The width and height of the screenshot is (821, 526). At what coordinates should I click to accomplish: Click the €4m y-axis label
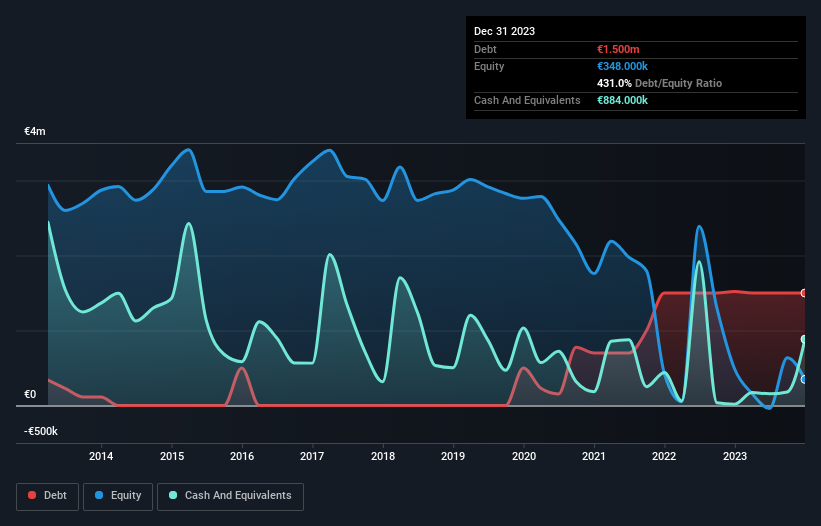[35, 131]
